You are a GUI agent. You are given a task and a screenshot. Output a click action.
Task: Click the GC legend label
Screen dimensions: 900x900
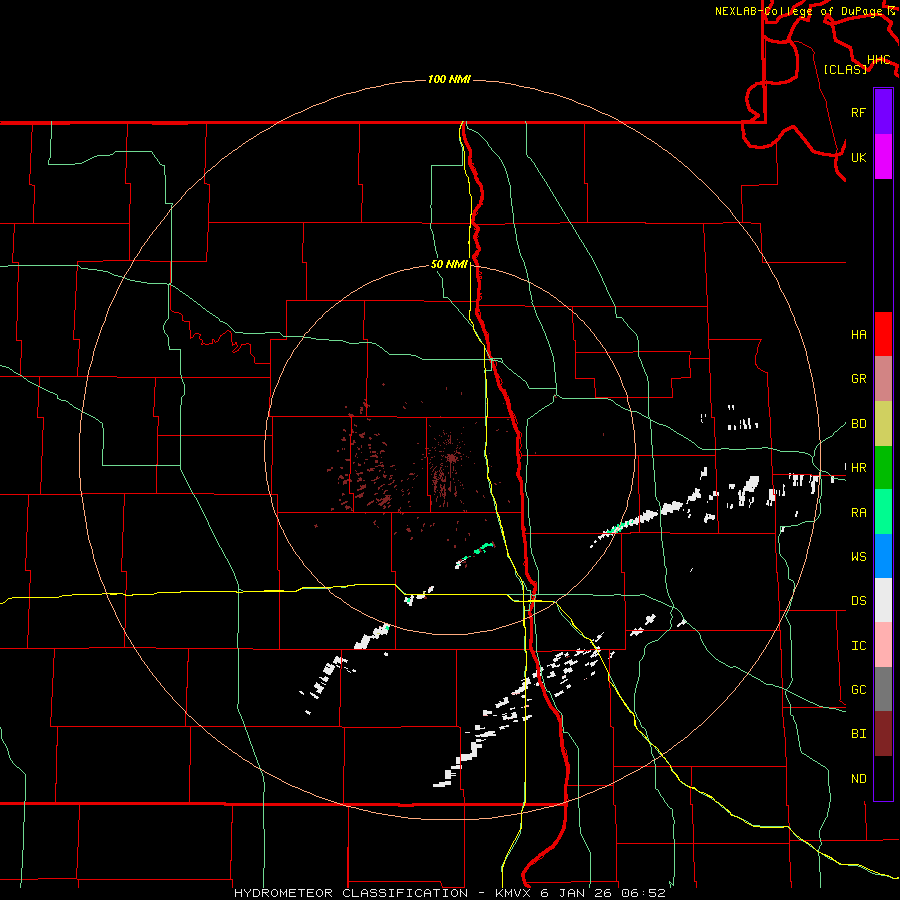point(858,689)
